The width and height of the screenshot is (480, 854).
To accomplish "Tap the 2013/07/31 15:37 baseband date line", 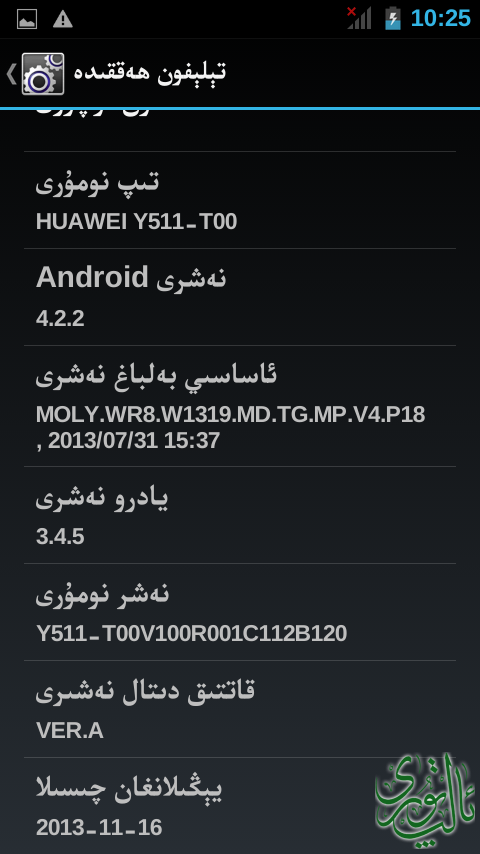I will [128, 440].
